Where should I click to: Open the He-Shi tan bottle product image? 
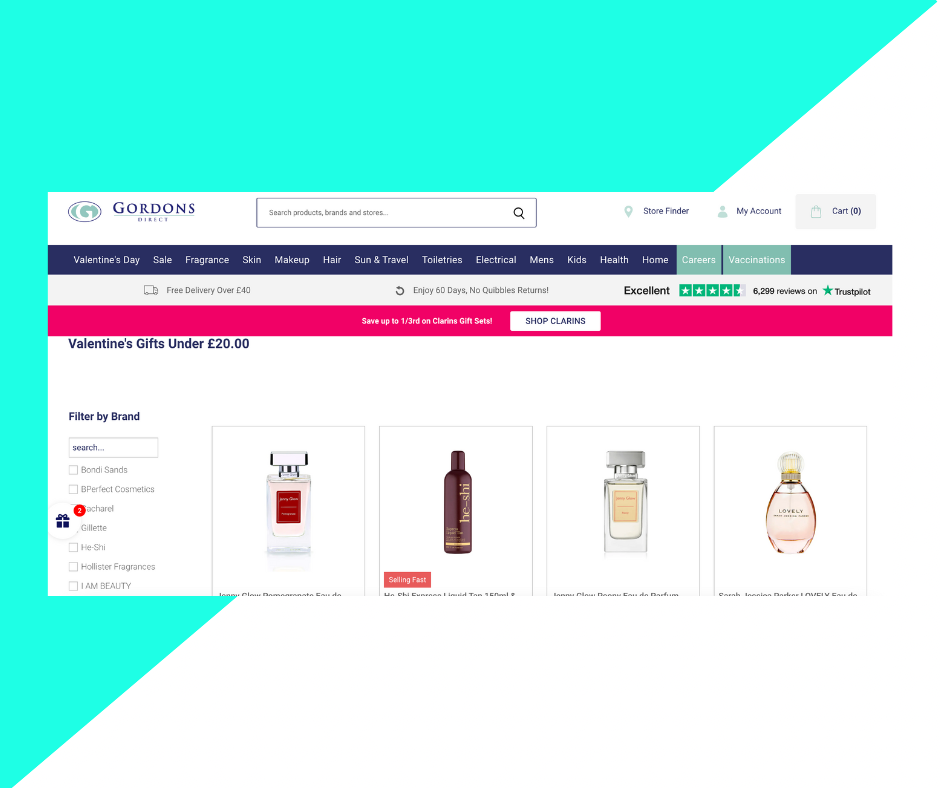point(457,503)
